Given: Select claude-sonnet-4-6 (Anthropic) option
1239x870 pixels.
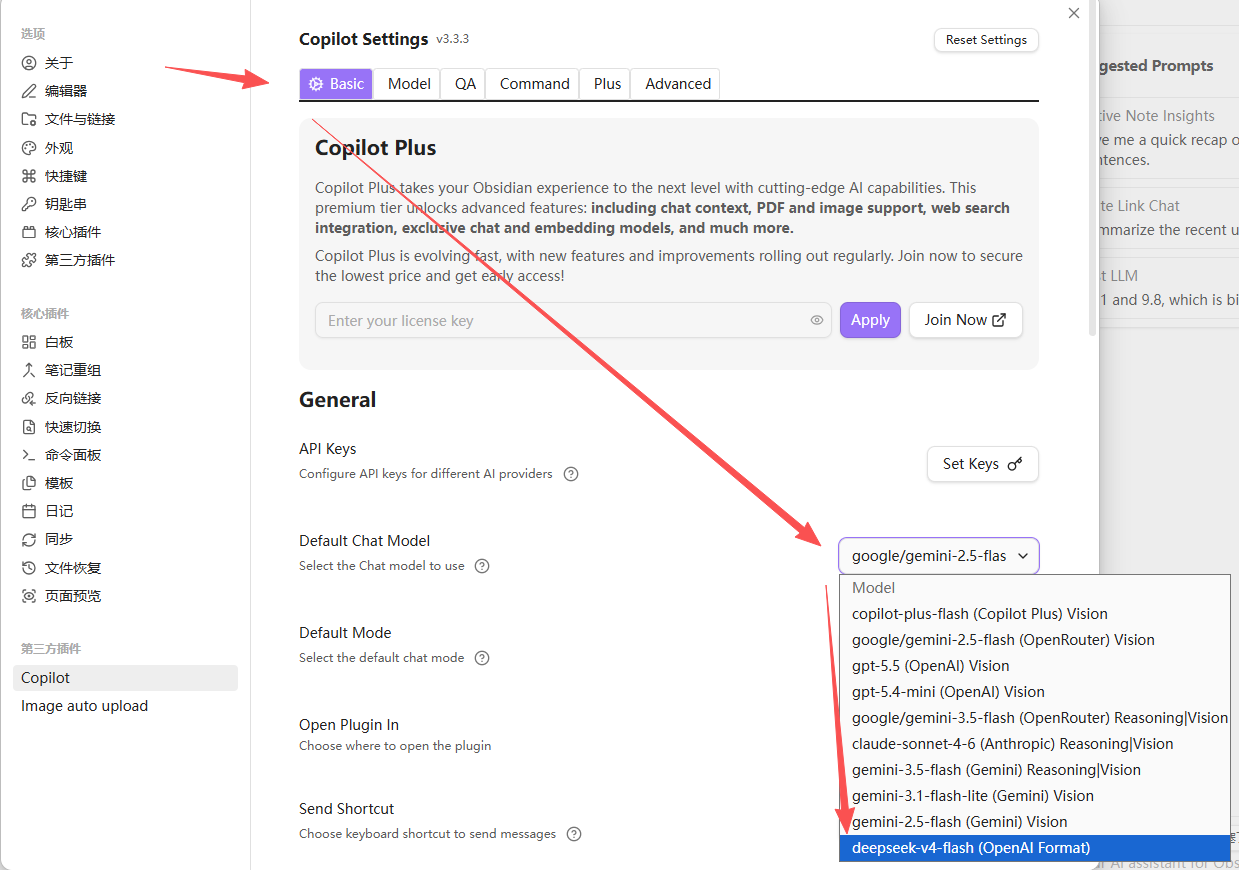Looking at the screenshot, I should point(1035,744).
